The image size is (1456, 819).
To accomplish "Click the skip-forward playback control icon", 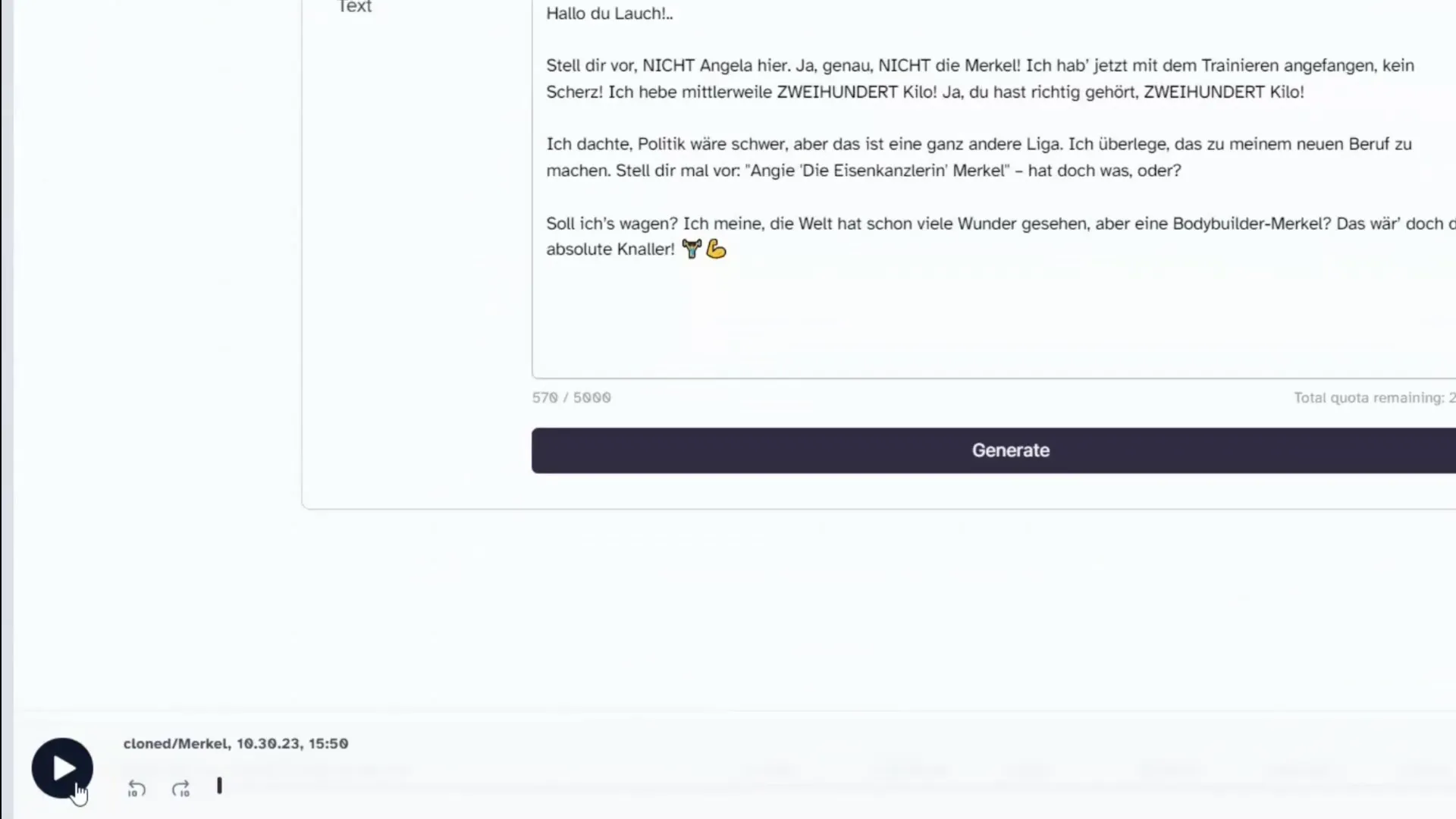I will point(181,787).
